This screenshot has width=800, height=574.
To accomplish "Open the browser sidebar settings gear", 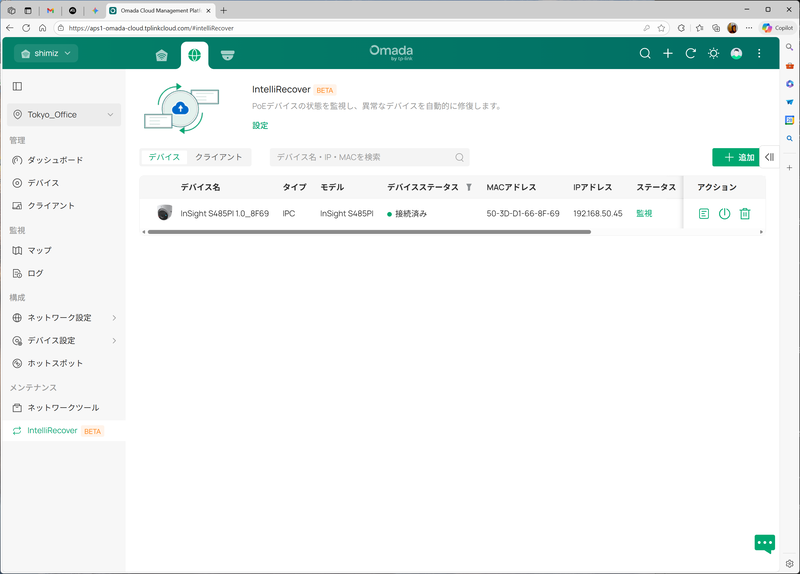I will coord(789,564).
